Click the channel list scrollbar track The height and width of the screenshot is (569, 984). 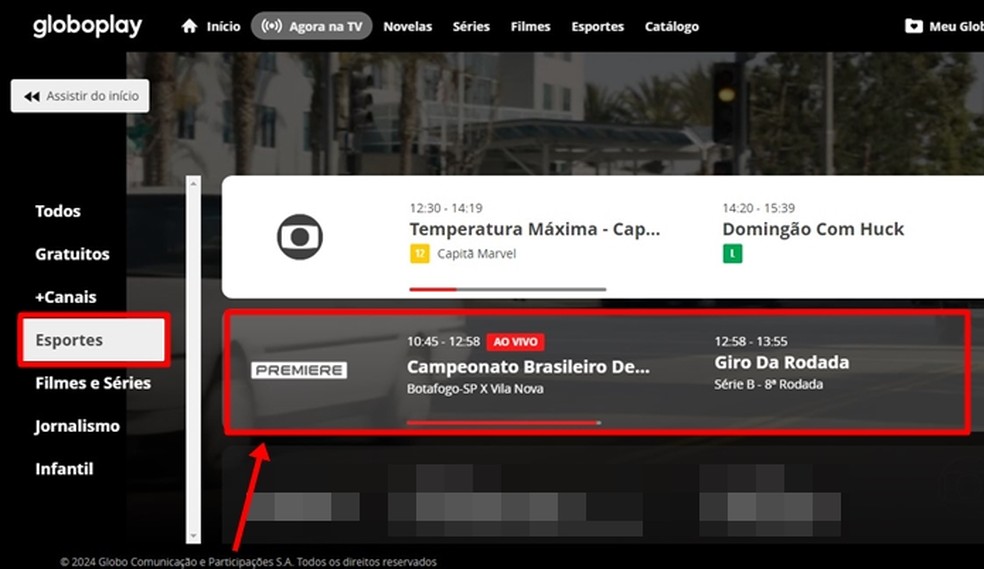(193, 359)
